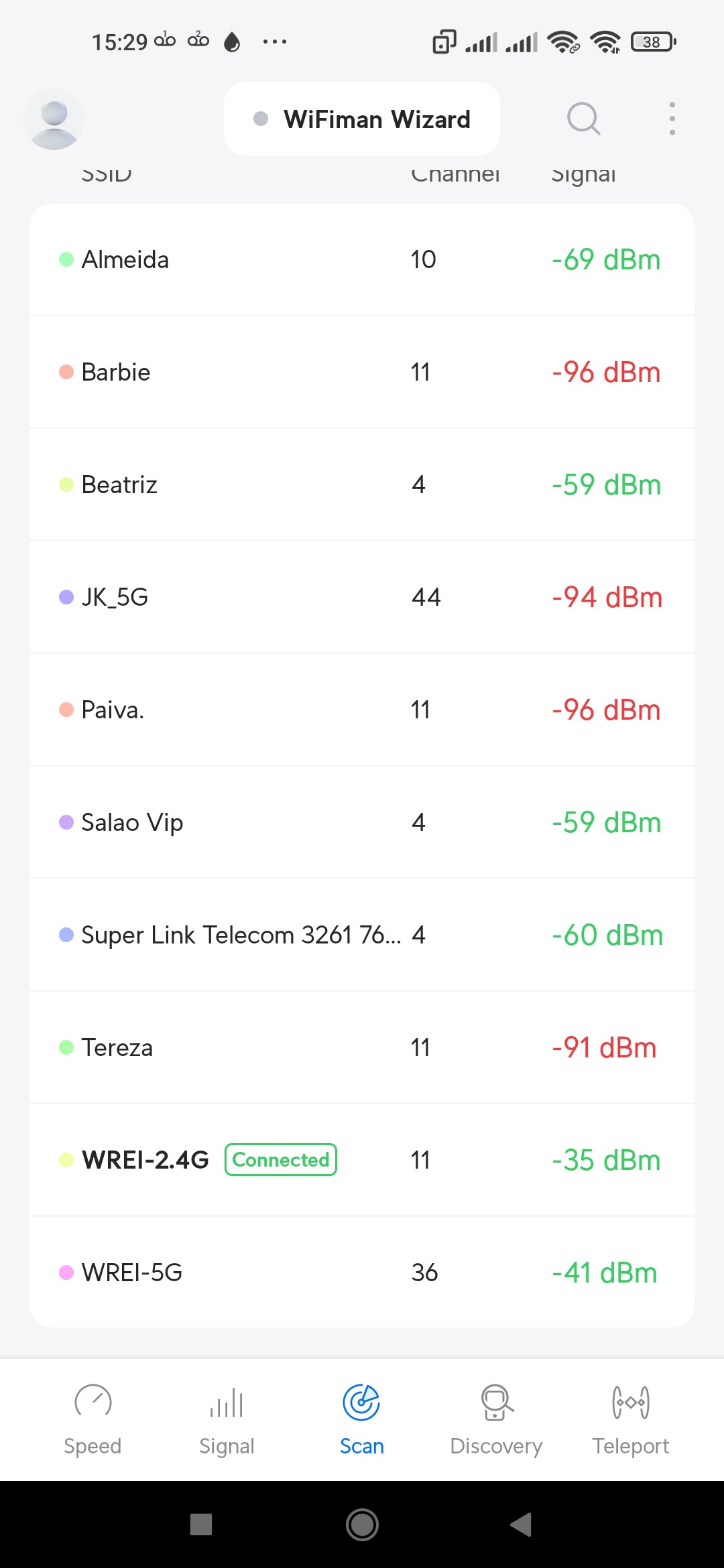The image size is (724, 1568).
Task: Open the user profile avatar
Action: [54, 119]
